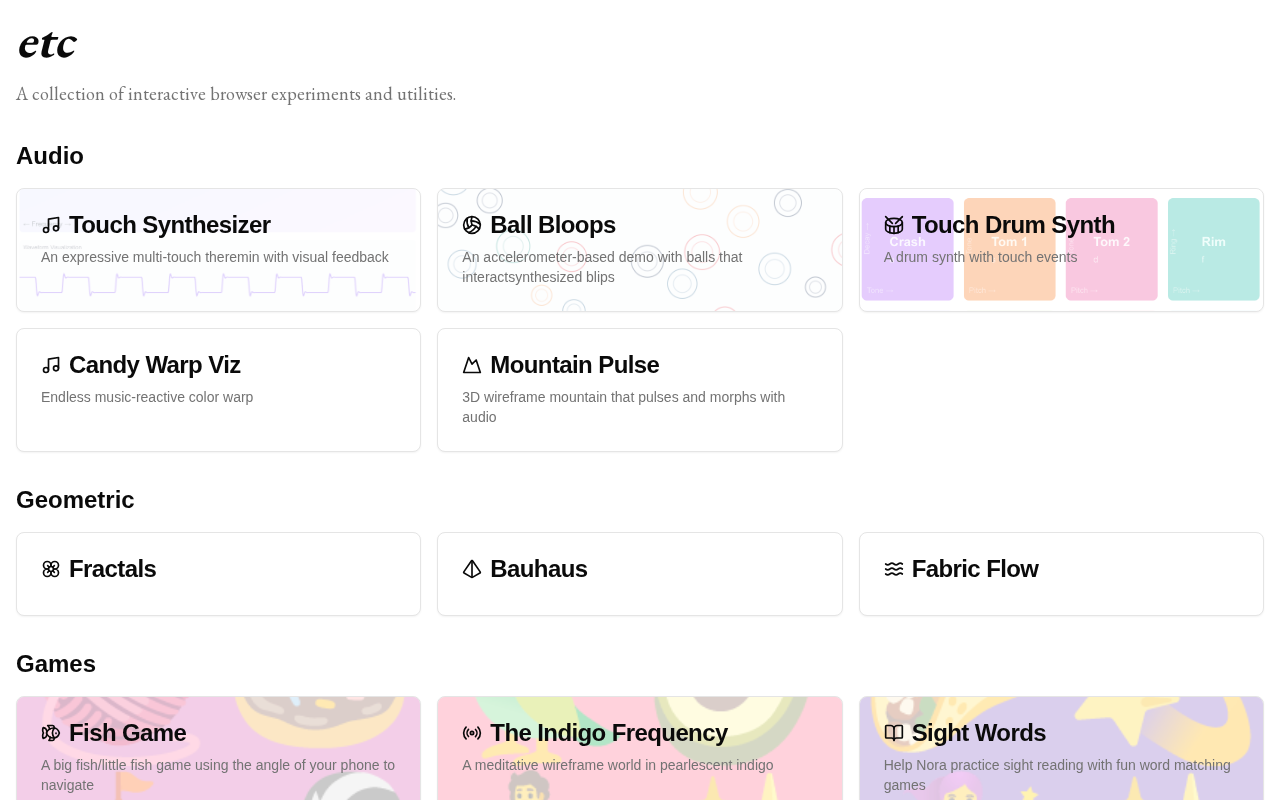The image size is (1280, 800).
Task: Click the music note icon beside Touch Synthesizer
Action: tap(51, 225)
